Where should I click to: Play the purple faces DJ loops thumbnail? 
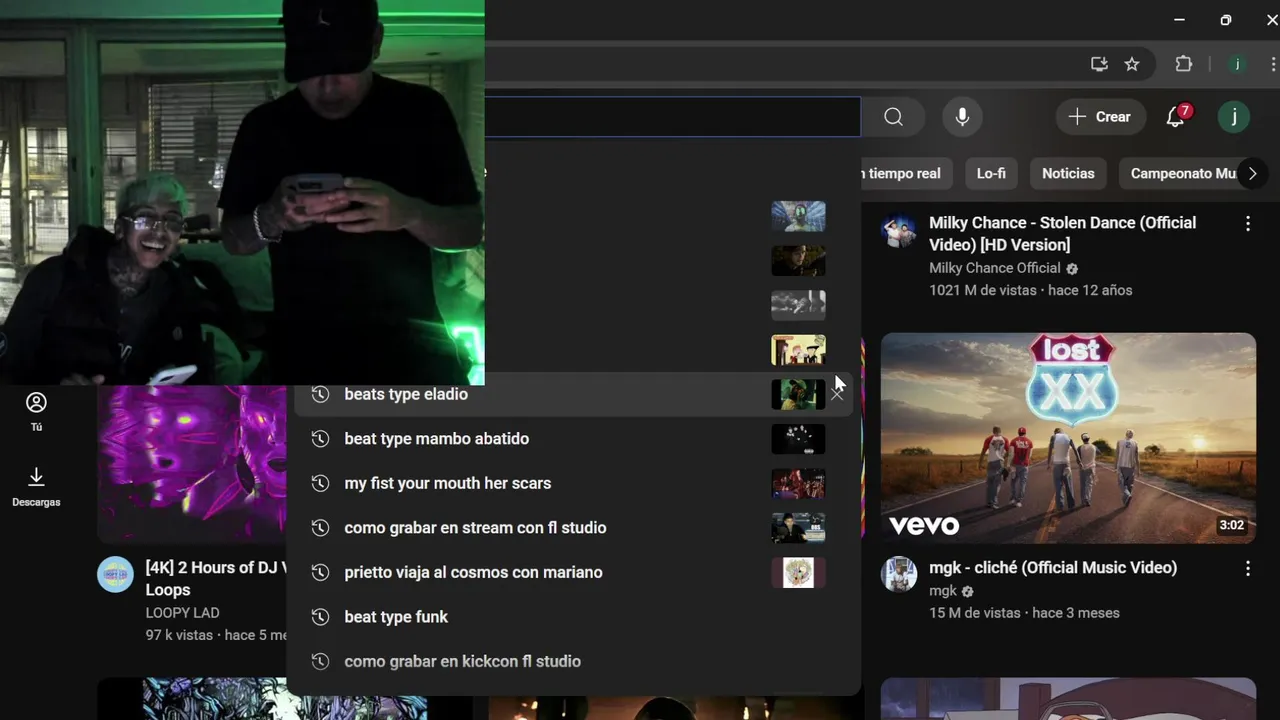click(x=191, y=463)
